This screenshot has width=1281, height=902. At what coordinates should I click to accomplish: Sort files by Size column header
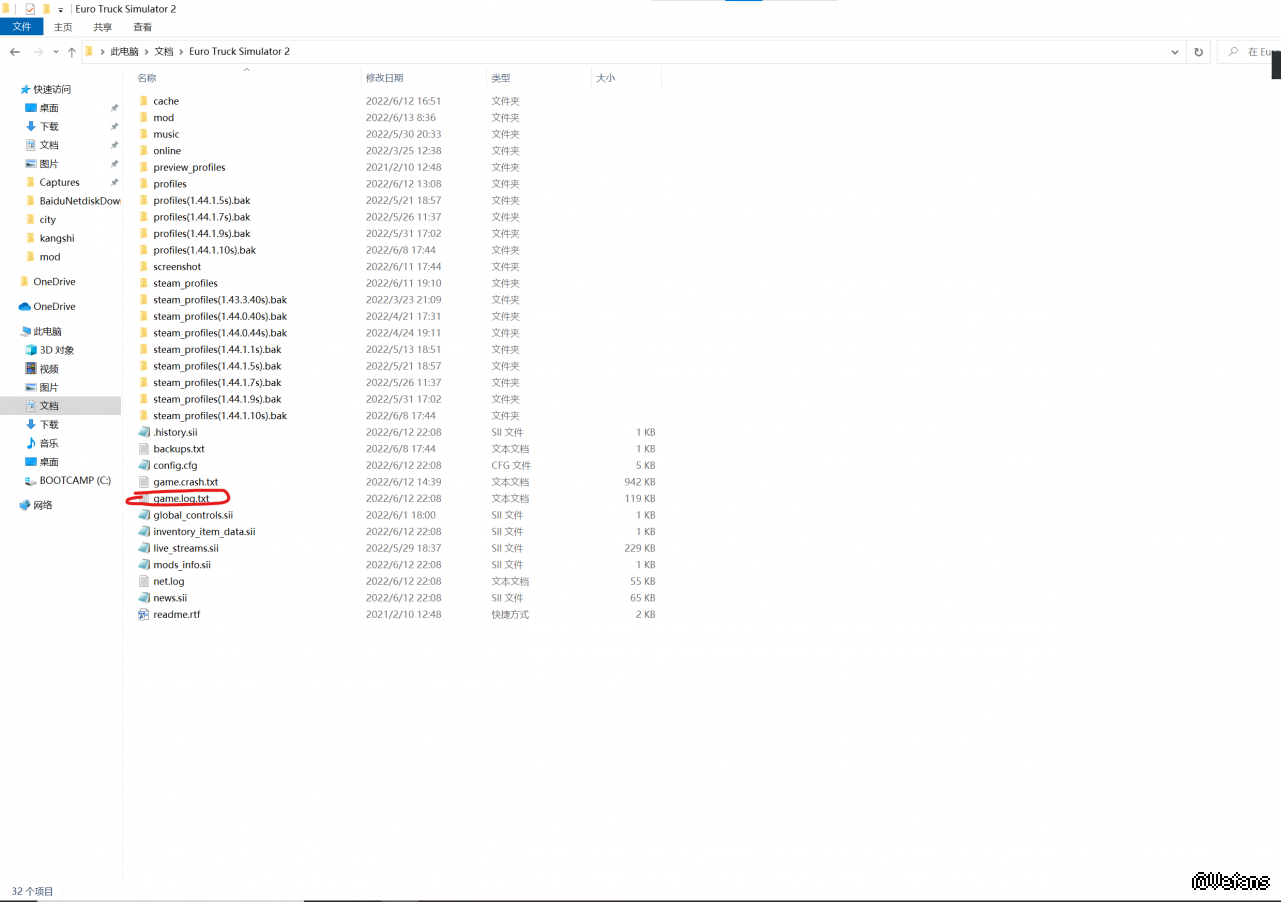click(x=606, y=78)
